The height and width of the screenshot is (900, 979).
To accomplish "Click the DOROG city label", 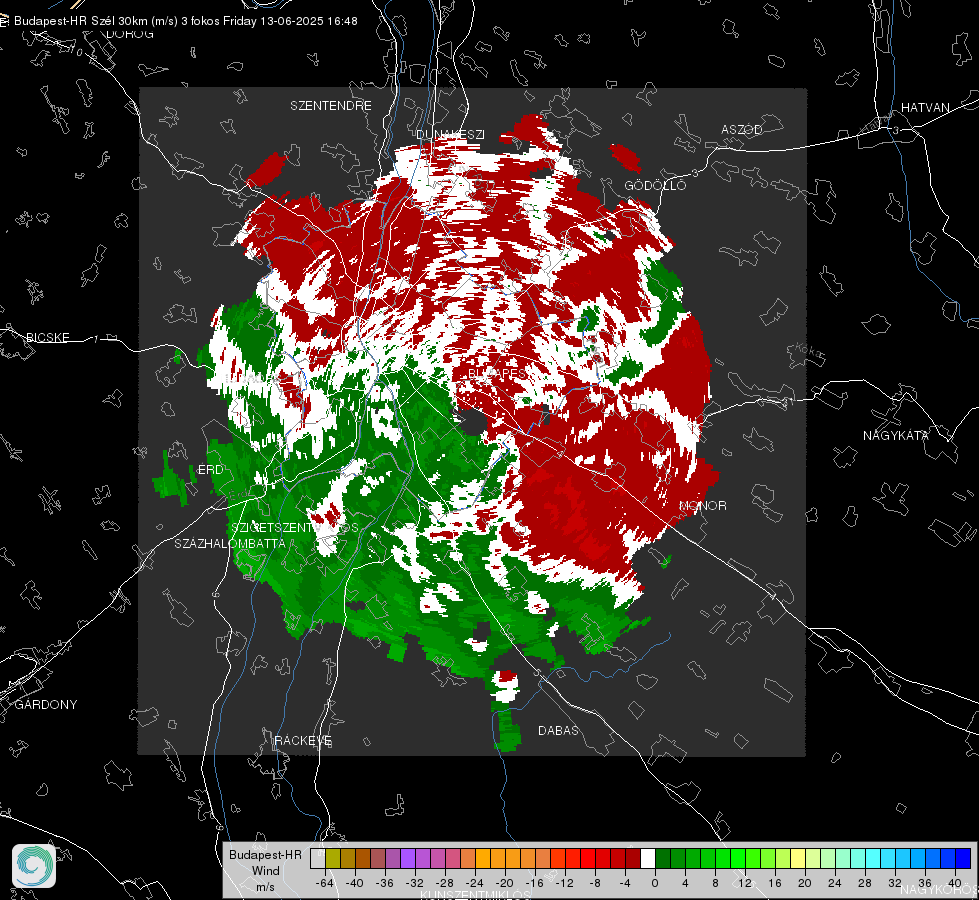I will click(130, 34).
